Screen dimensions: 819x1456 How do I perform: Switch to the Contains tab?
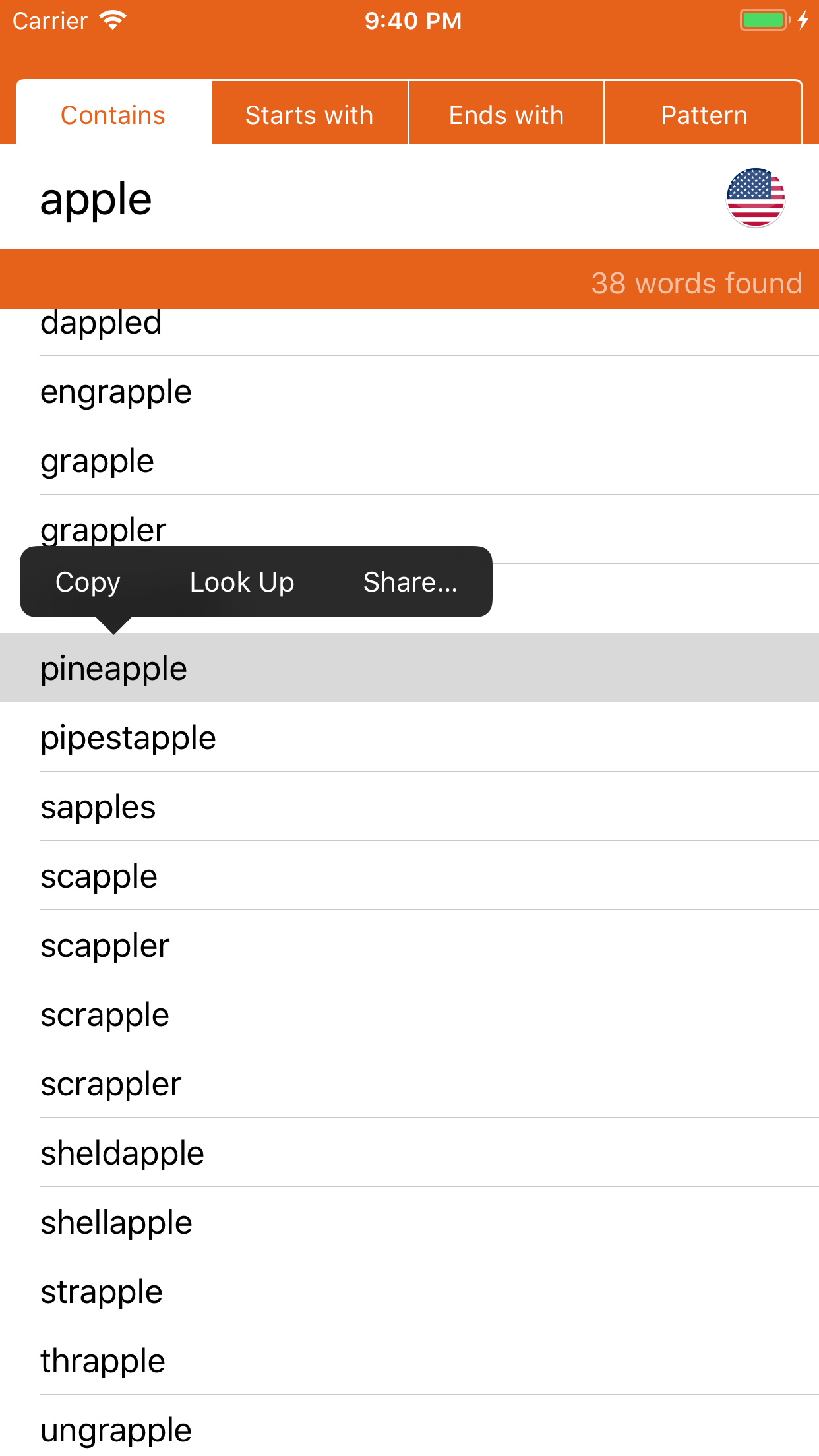tap(113, 115)
